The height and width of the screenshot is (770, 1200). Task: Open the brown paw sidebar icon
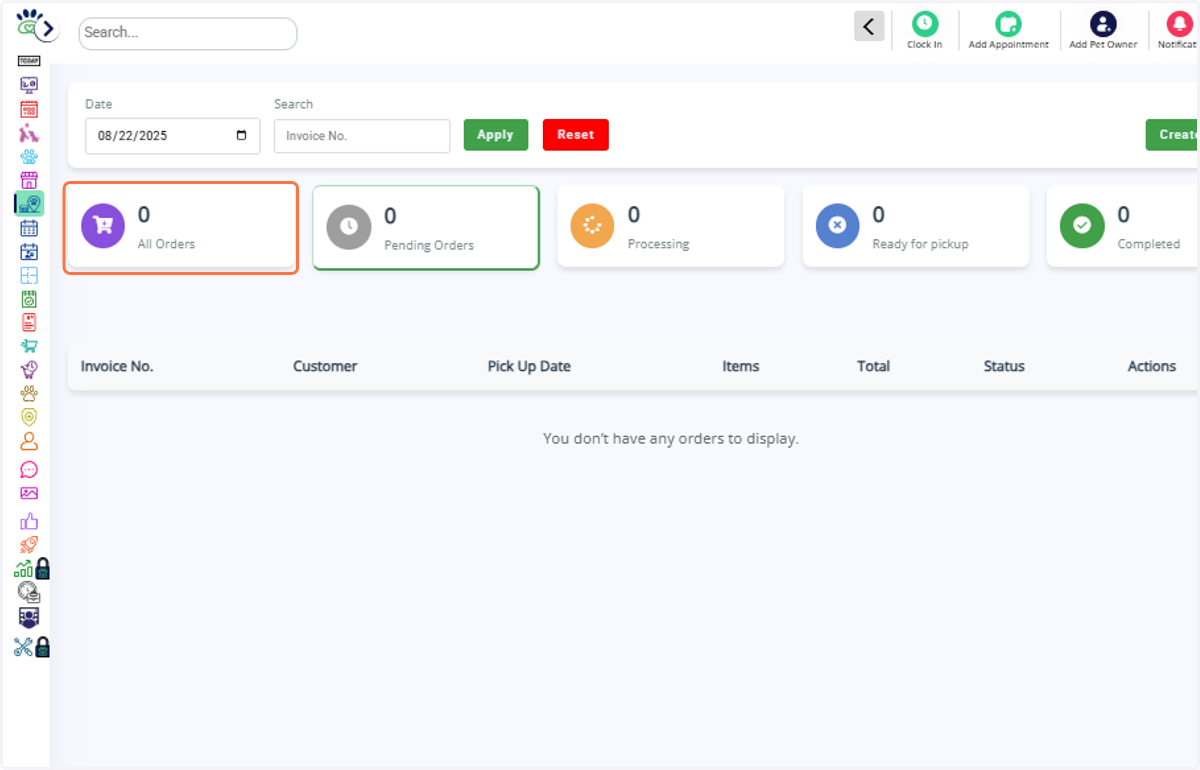[x=29, y=393]
